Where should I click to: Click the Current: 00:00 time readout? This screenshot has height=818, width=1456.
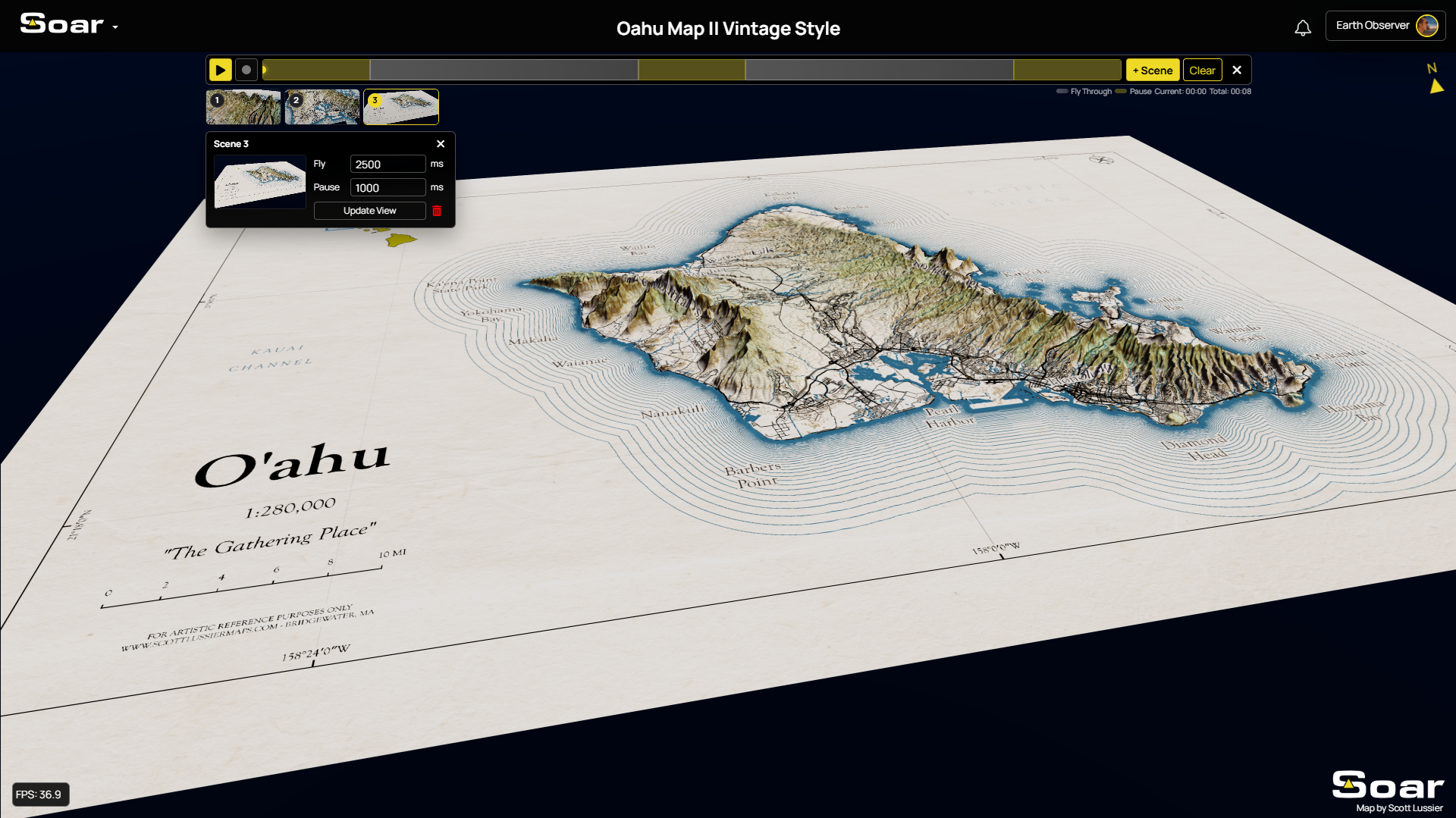[x=1180, y=92]
